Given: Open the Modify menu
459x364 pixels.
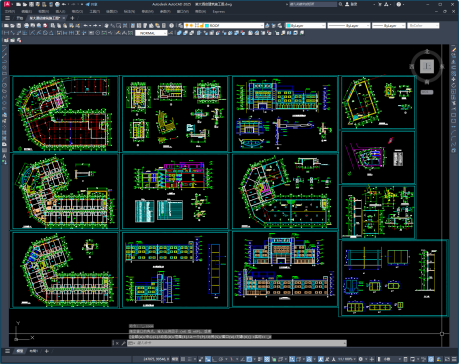Looking at the screenshot, I should coord(147,11).
